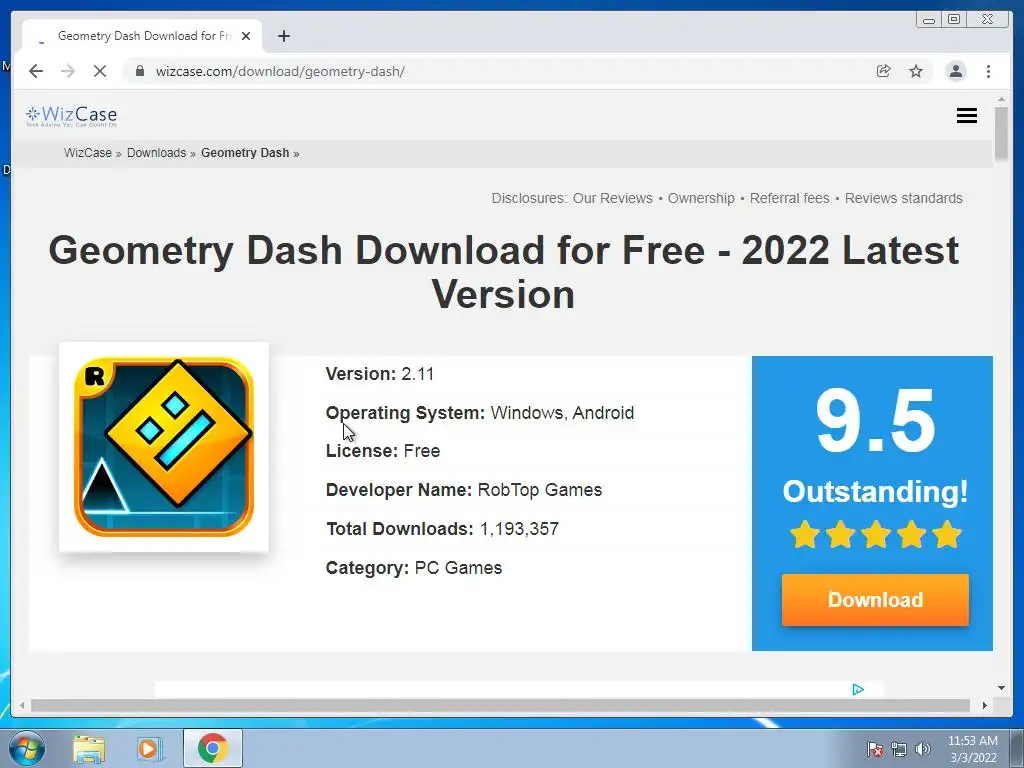Open Our Reviews disclosure link
This screenshot has width=1024, height=768.
coord(613,198)
